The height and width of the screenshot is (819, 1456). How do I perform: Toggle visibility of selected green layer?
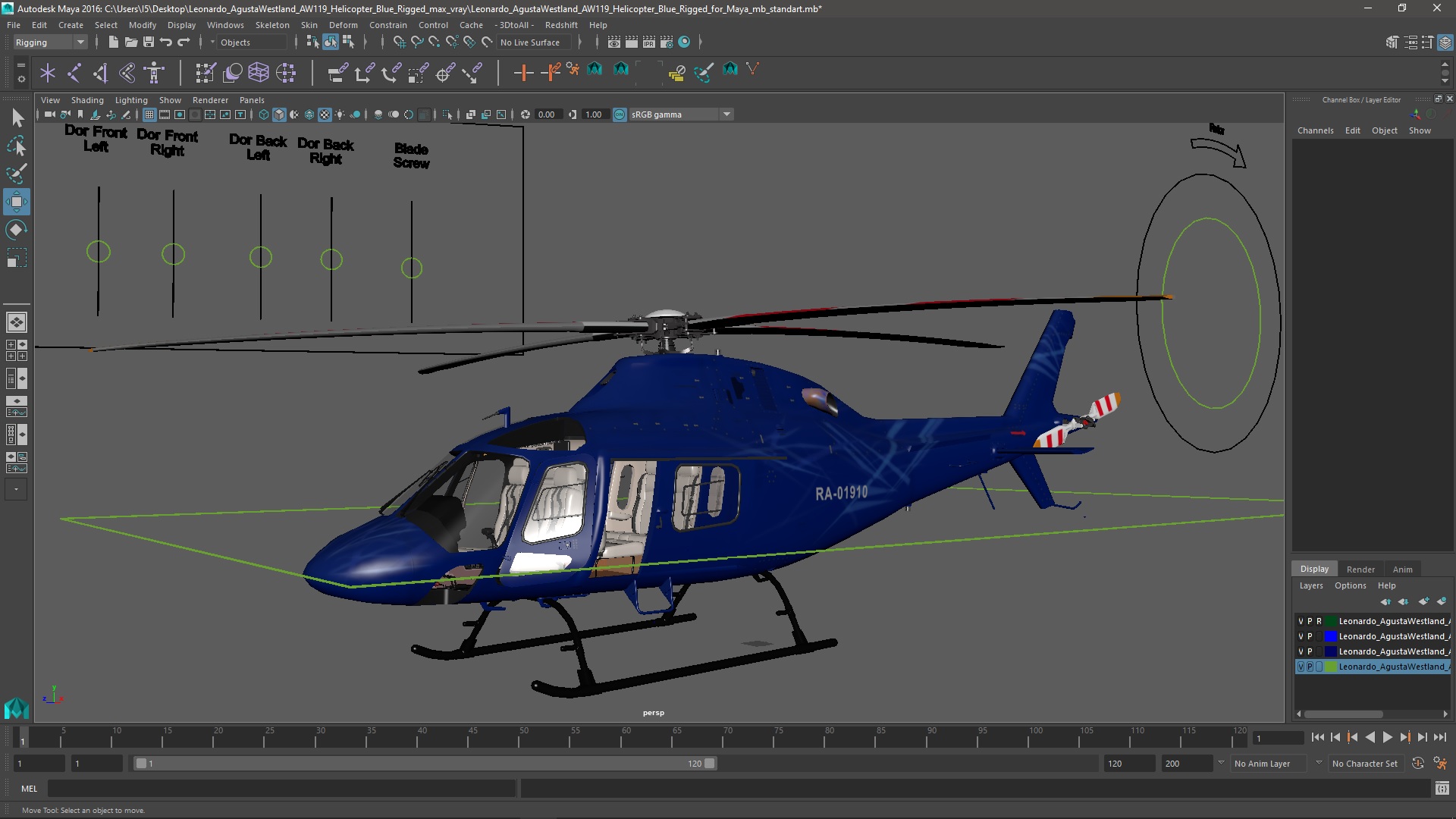tap(1301, 667)
